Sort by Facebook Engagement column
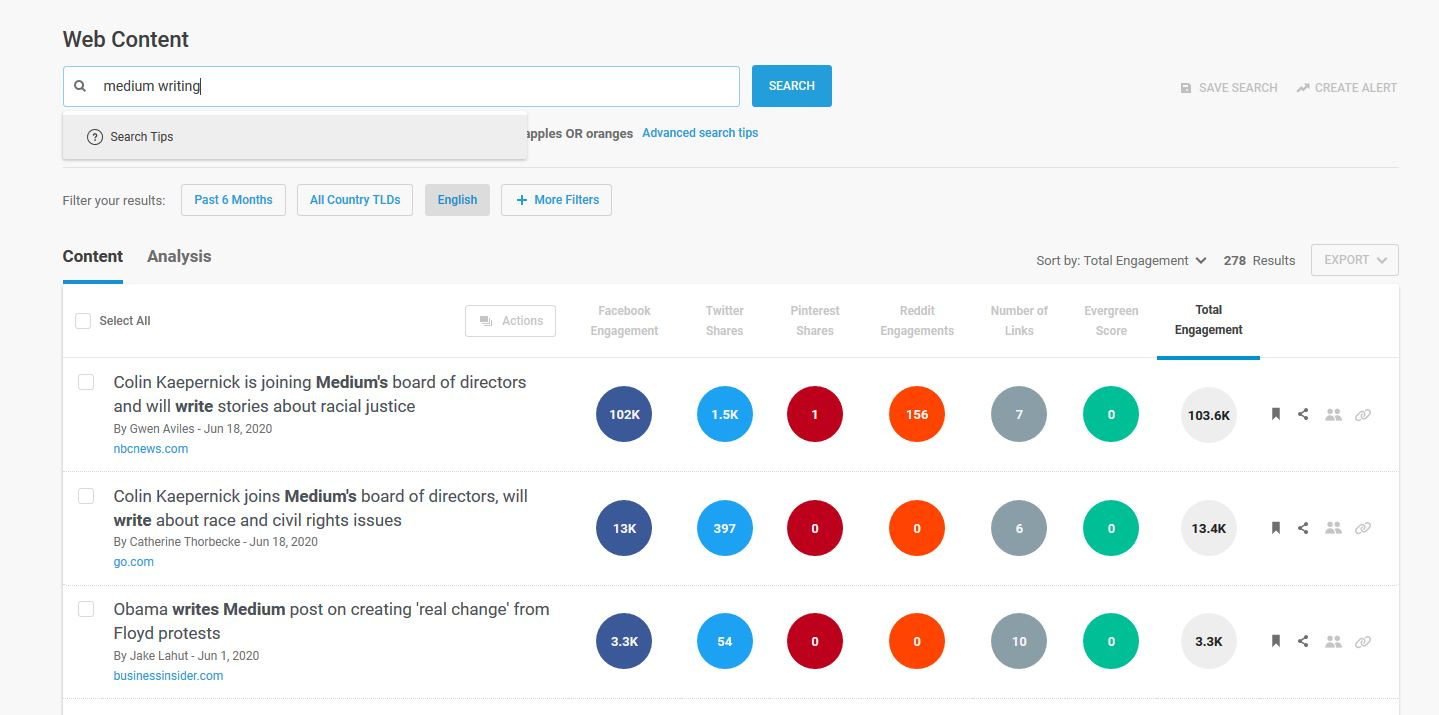Screen dimensions: 1439x715 point(624,321)
